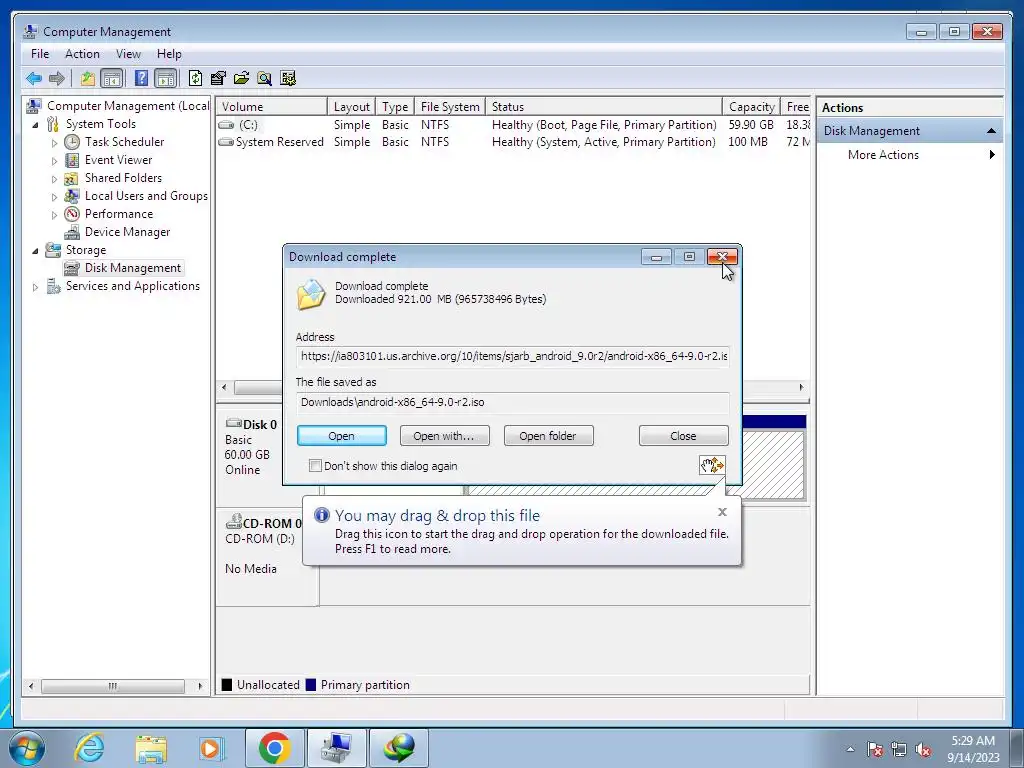Switch to Google Chrome in the taskbar
This screenshot has height=768, width=1024.
click(x=274, y=748)
